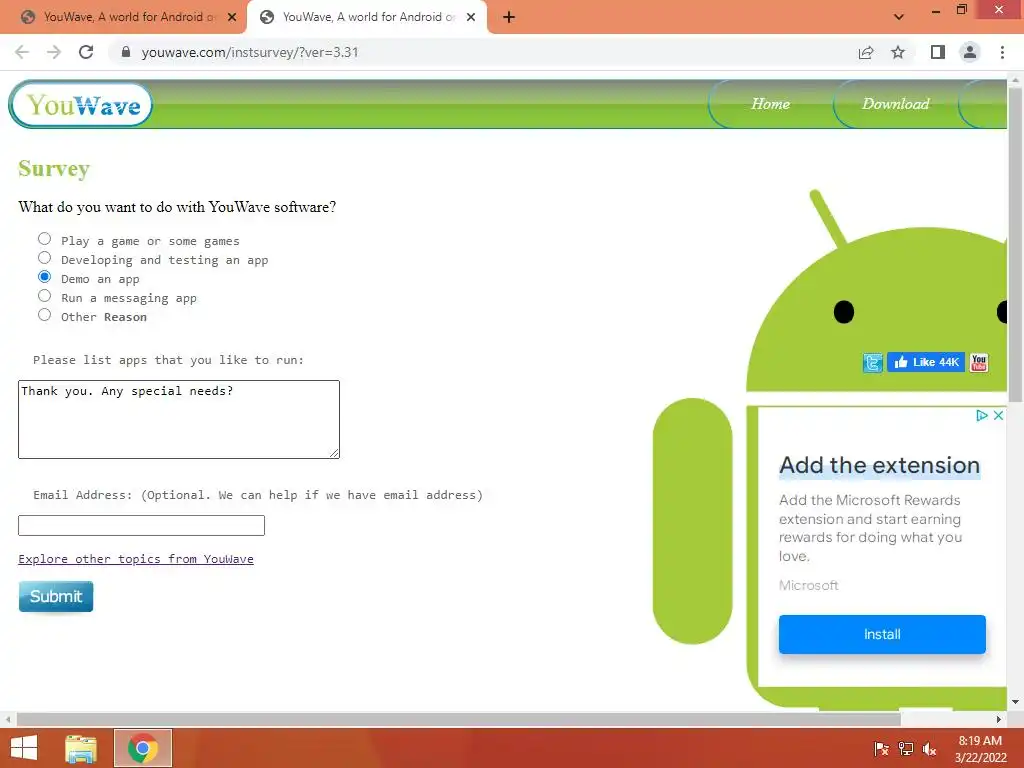Click in the apps list text area
The height and width of the screenshot is (768, 1024).
(x=179, y=419)
